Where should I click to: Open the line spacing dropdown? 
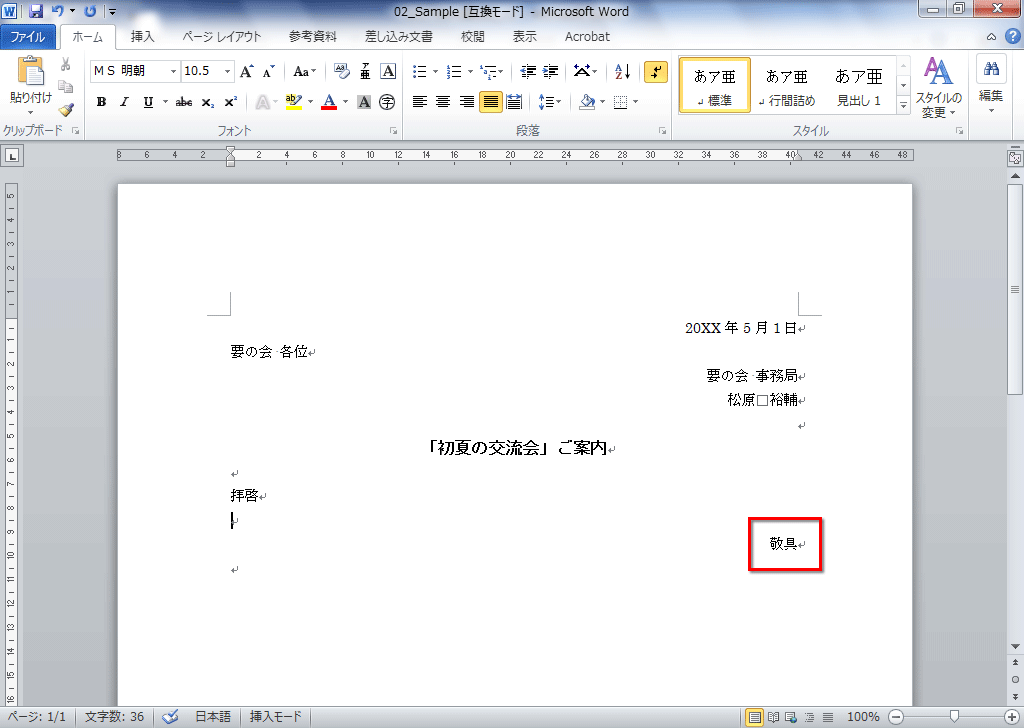click(x=549, y=102)
